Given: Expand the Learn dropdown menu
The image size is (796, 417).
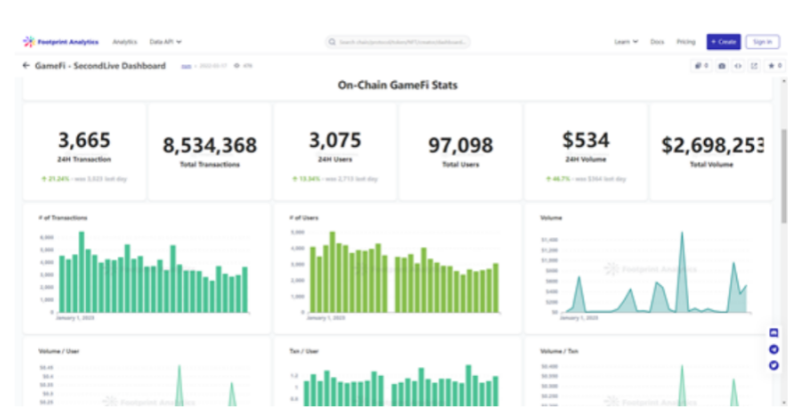Looking at the screenshot, I should click(x=626, y=42).
